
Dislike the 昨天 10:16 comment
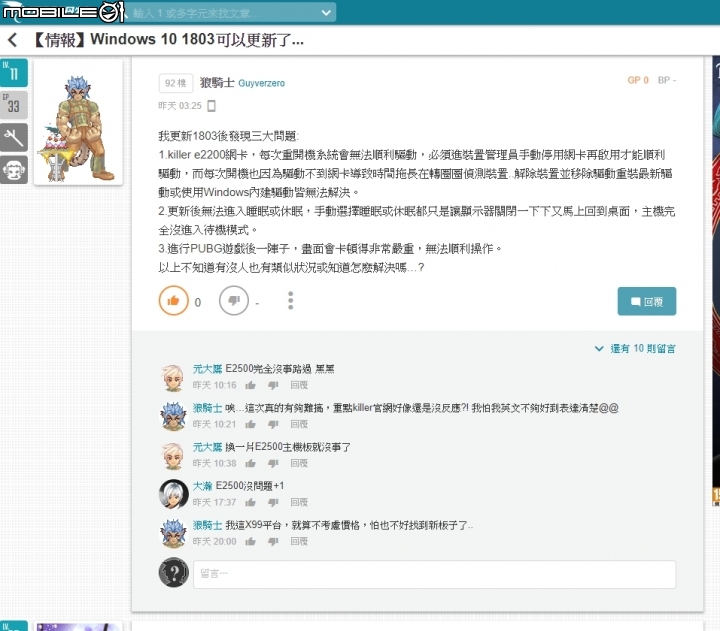coord(273,385)
